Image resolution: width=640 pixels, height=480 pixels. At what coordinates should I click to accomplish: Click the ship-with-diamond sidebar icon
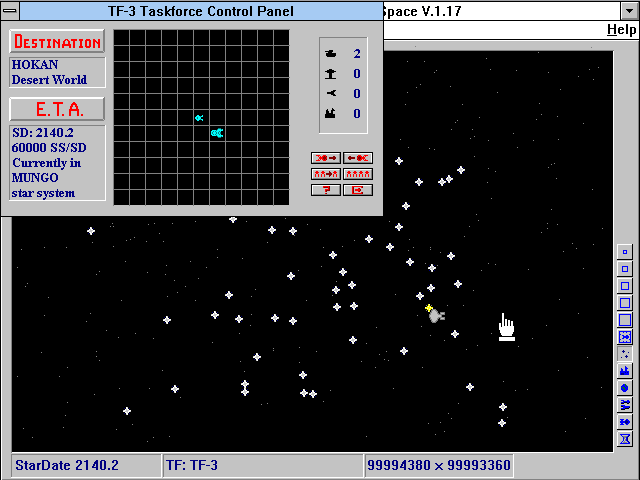624,422
